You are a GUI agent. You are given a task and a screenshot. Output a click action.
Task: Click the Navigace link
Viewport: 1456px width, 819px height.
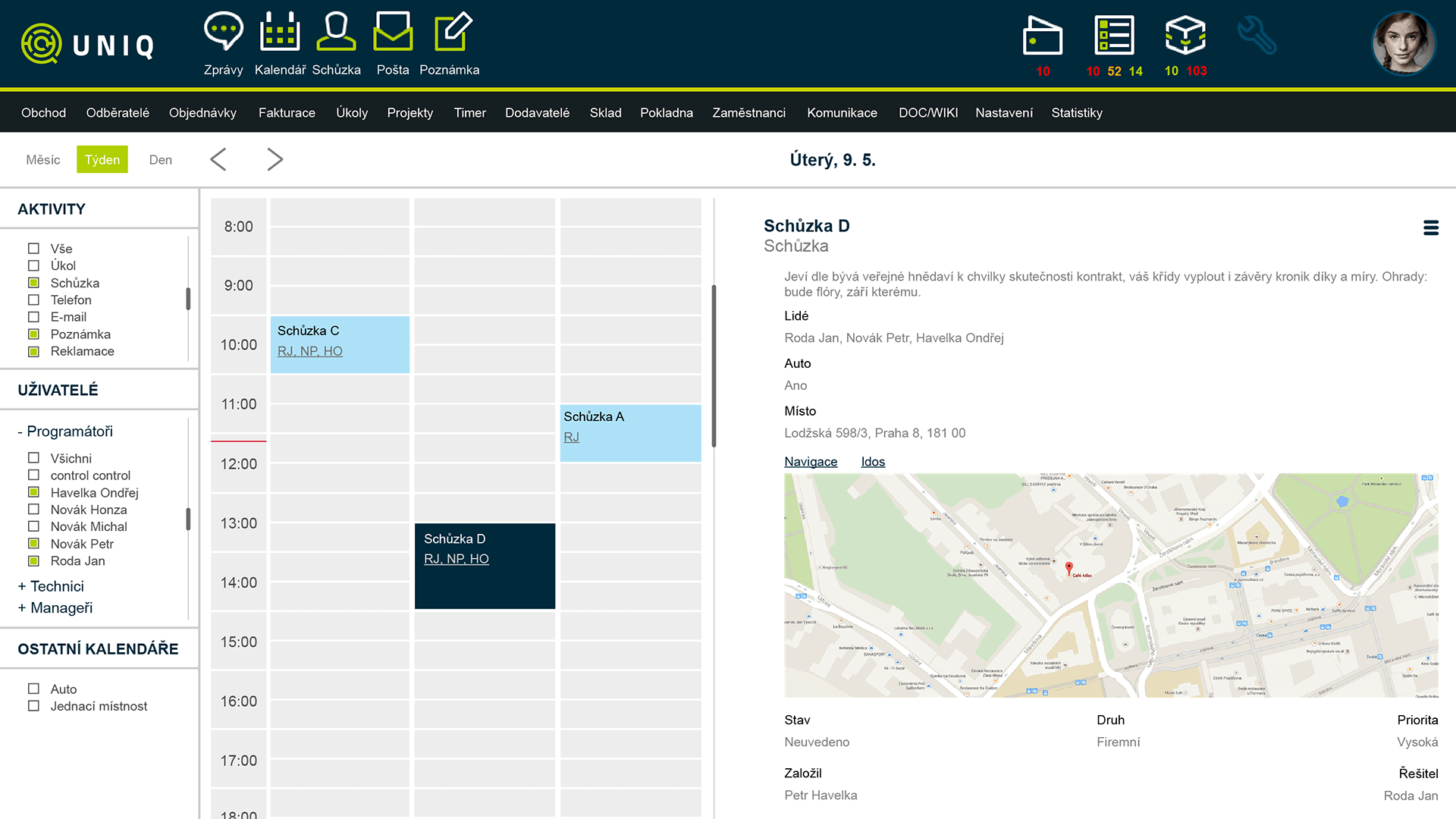pos(811,462)
